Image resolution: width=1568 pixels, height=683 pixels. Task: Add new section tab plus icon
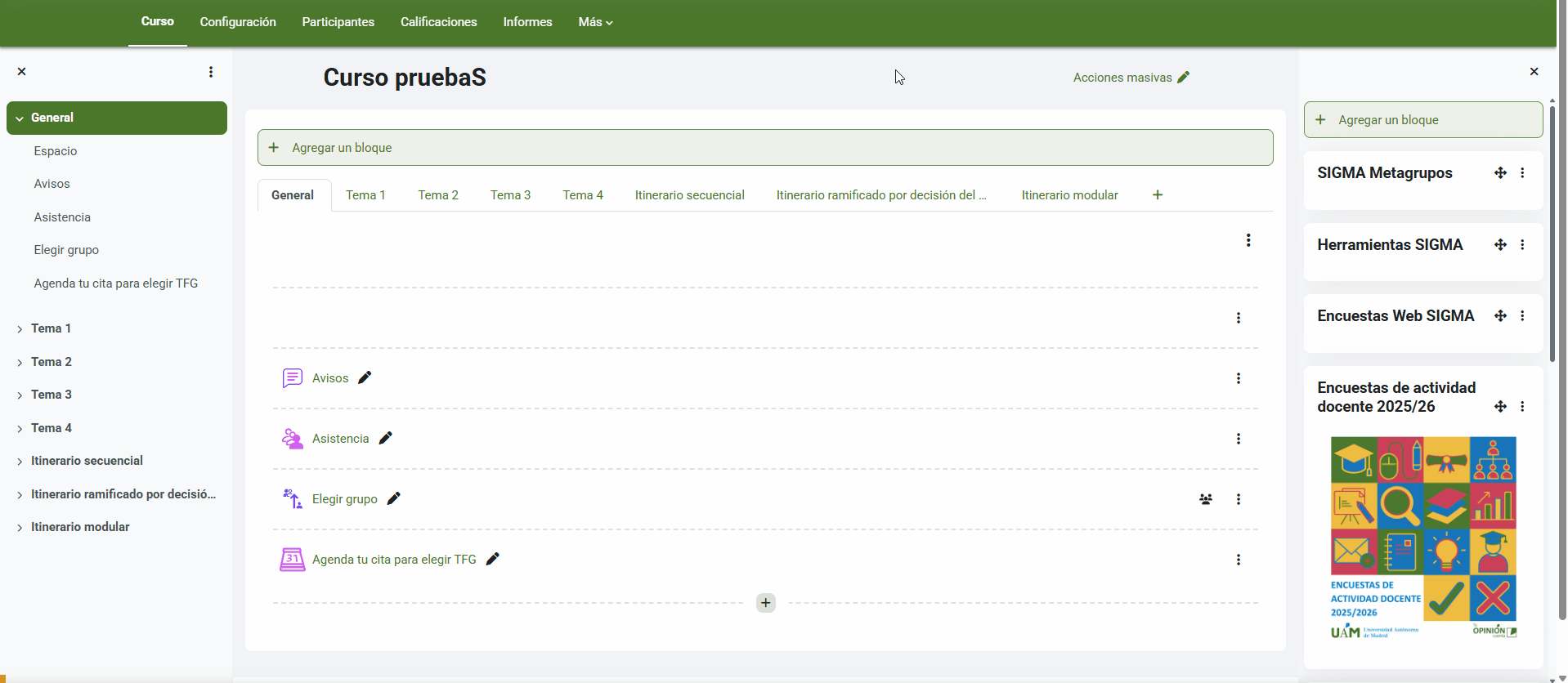[1158, 194]
